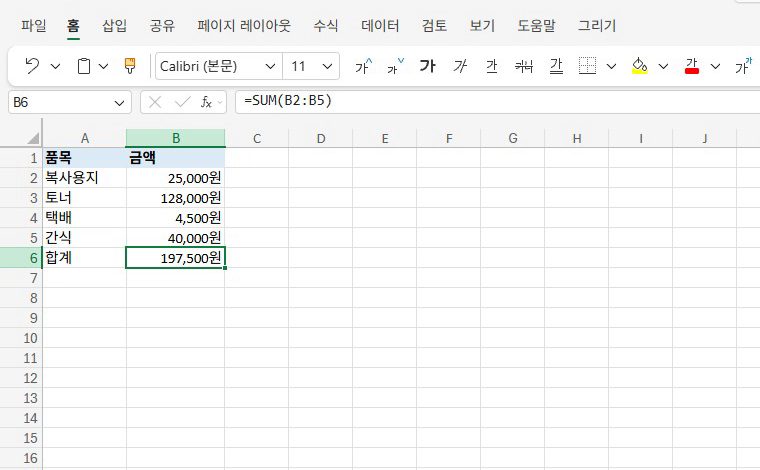Click the Paste clipboard icon

(x=84, y=66)
